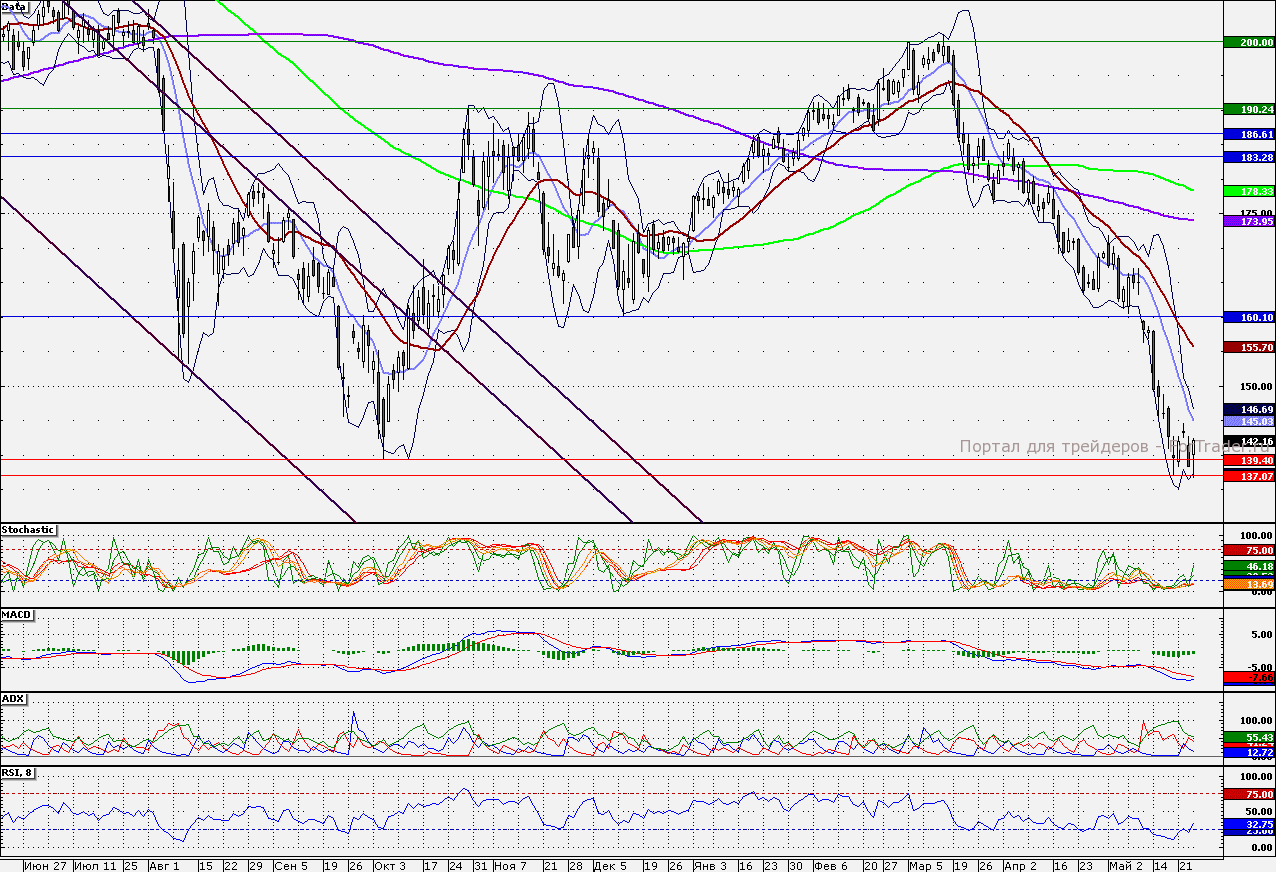Click the green 200.00 price tag
Image resolution: width=1276 pixels, height=872 pixels.
click(1249, 43)
